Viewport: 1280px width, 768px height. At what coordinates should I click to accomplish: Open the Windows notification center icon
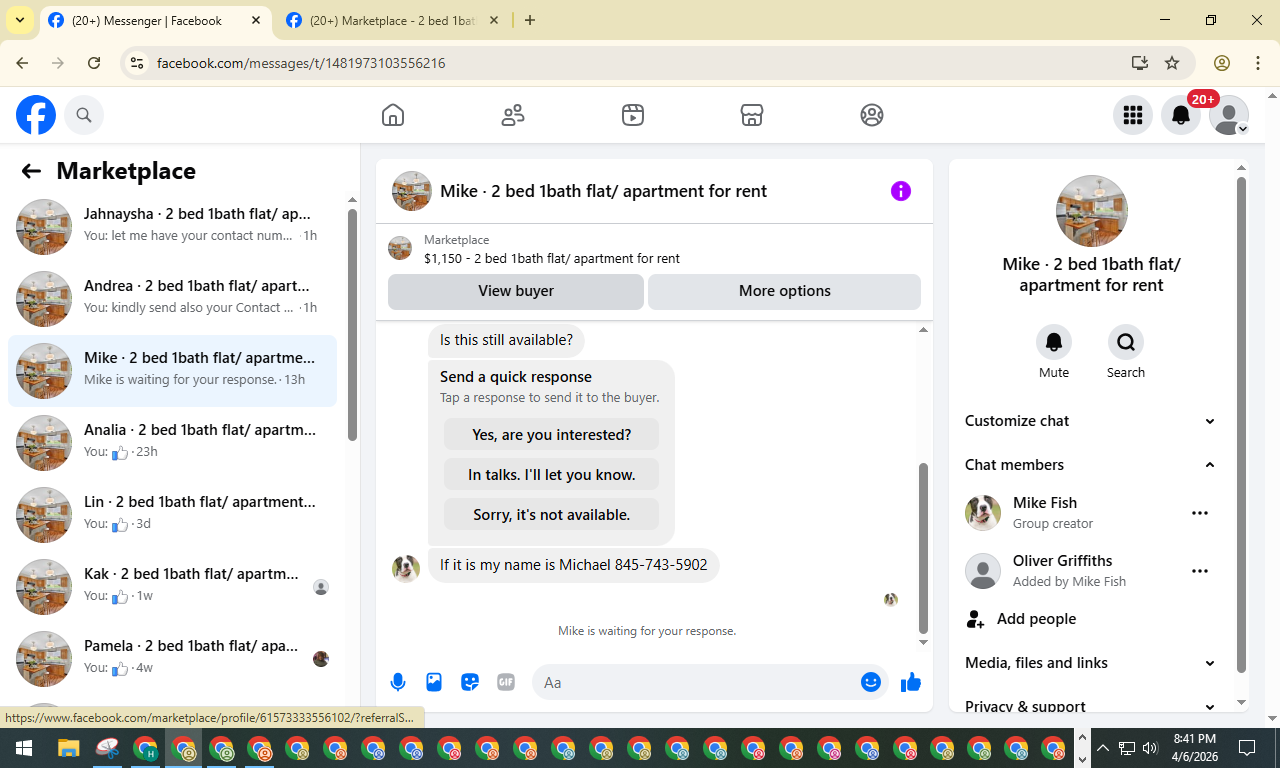pyautogui.click(x=1247, y=748)
